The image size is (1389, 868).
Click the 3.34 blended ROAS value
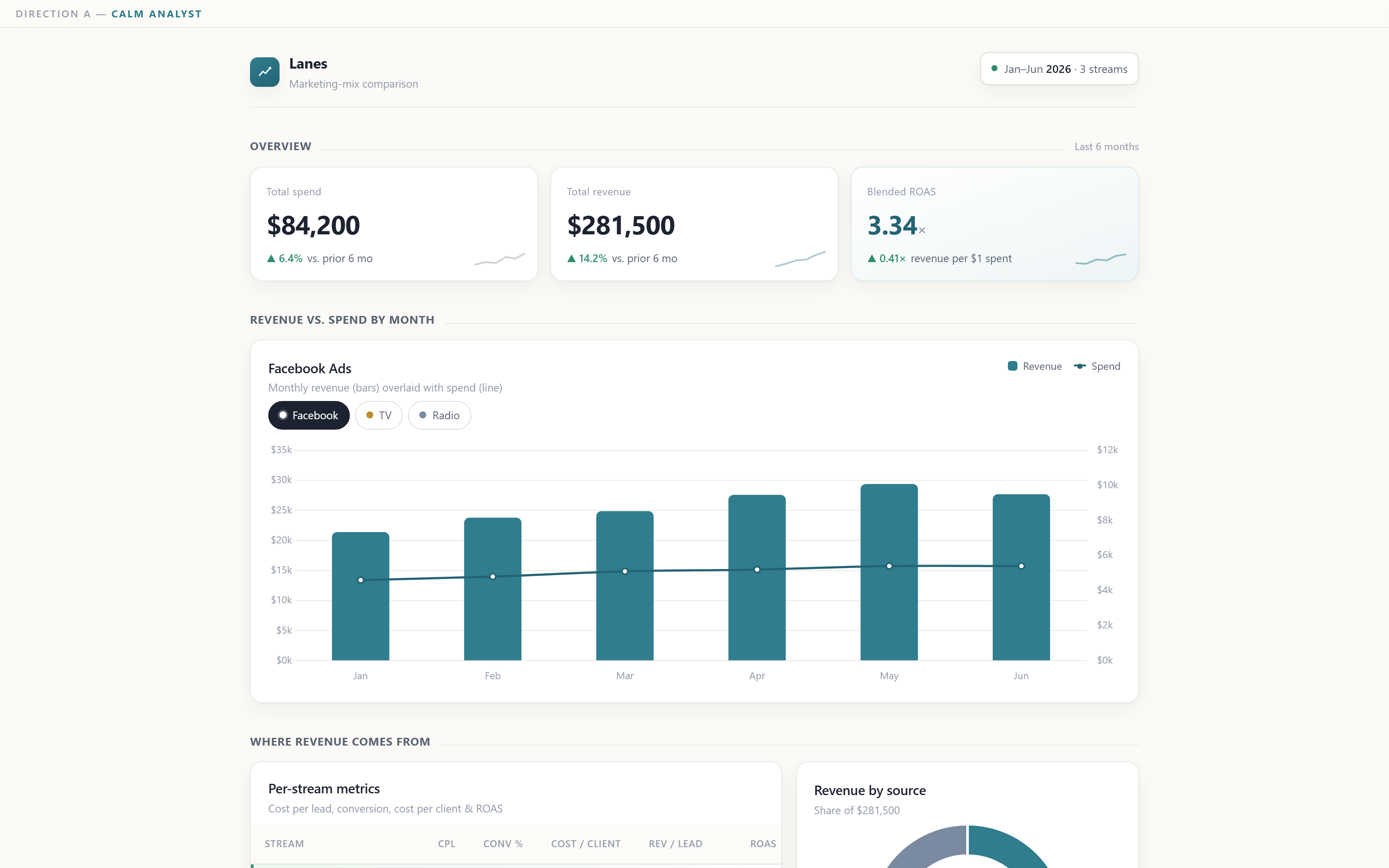click(892, 225)
